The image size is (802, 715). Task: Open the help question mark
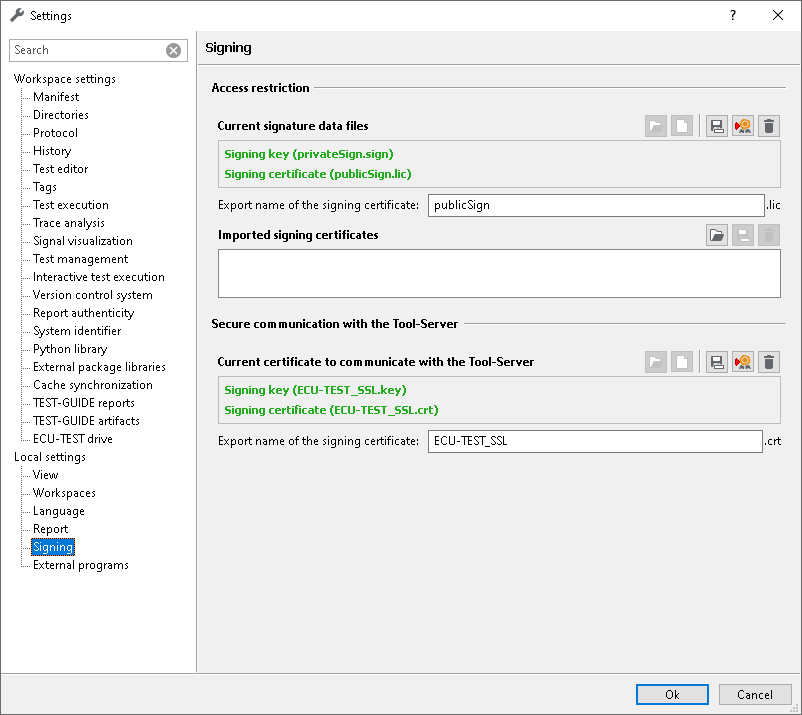click(x=733, y=15)
